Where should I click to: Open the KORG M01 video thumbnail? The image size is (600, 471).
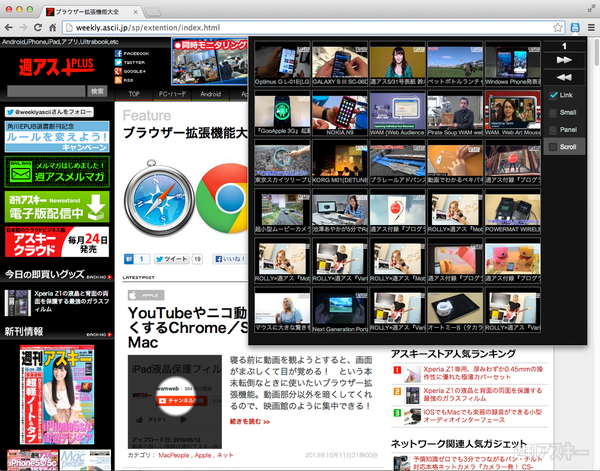point(340,162)
